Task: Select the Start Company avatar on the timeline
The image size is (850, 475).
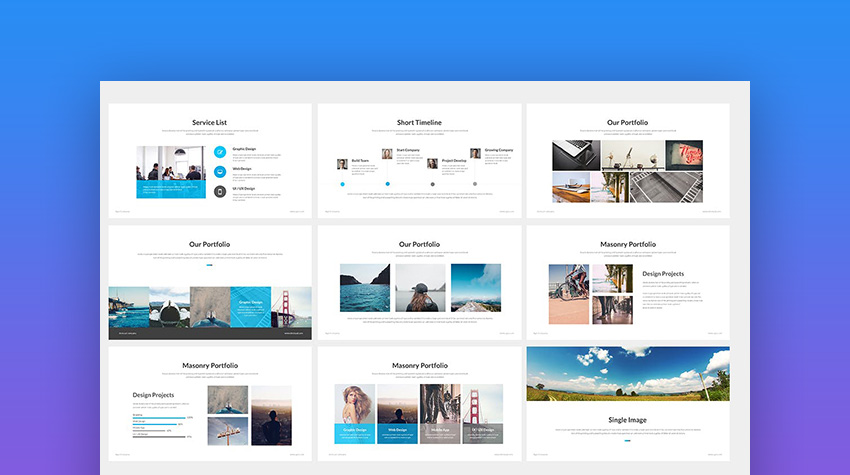Action: click(387, 154)
